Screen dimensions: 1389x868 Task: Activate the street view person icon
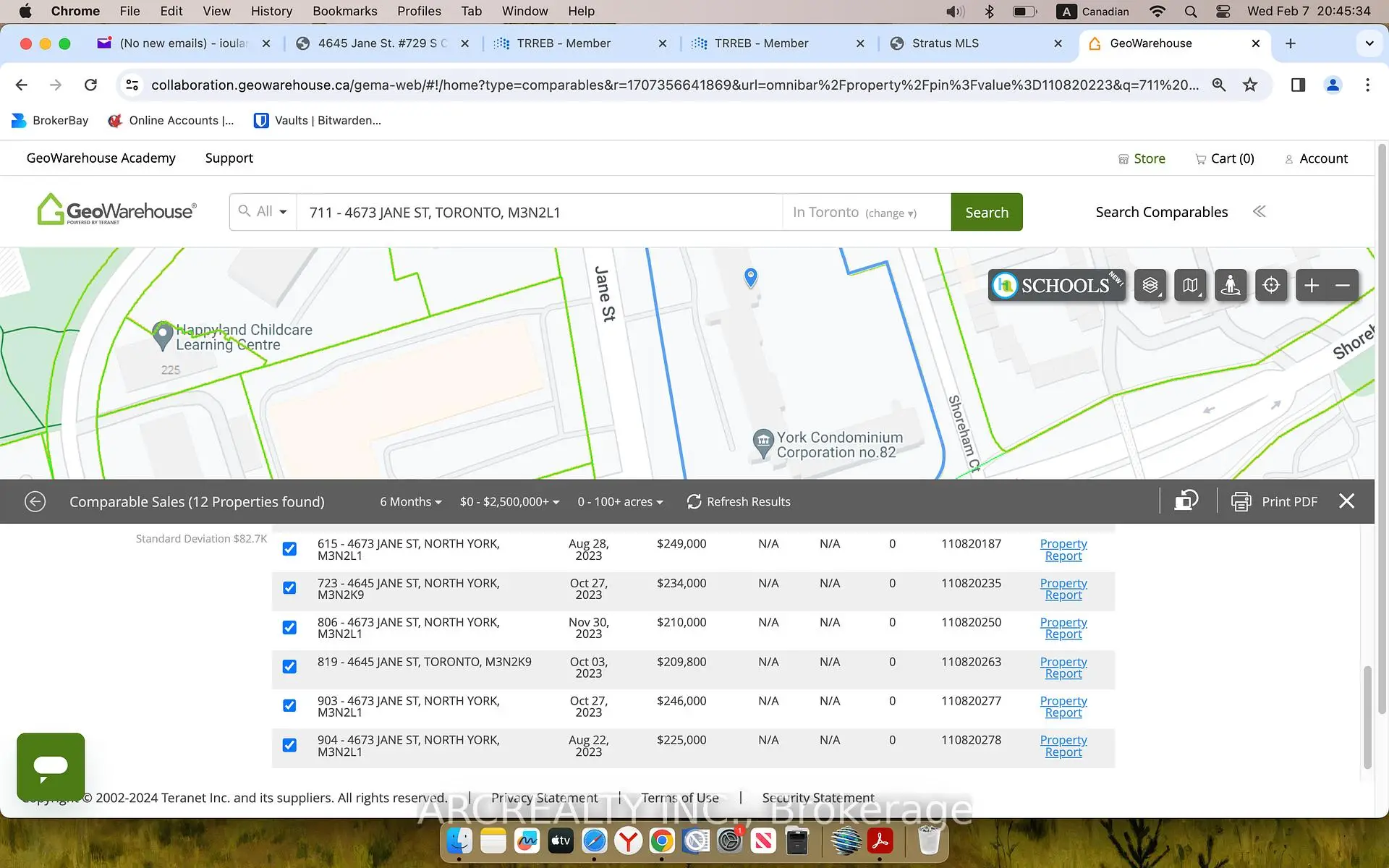click(1231, 286)
